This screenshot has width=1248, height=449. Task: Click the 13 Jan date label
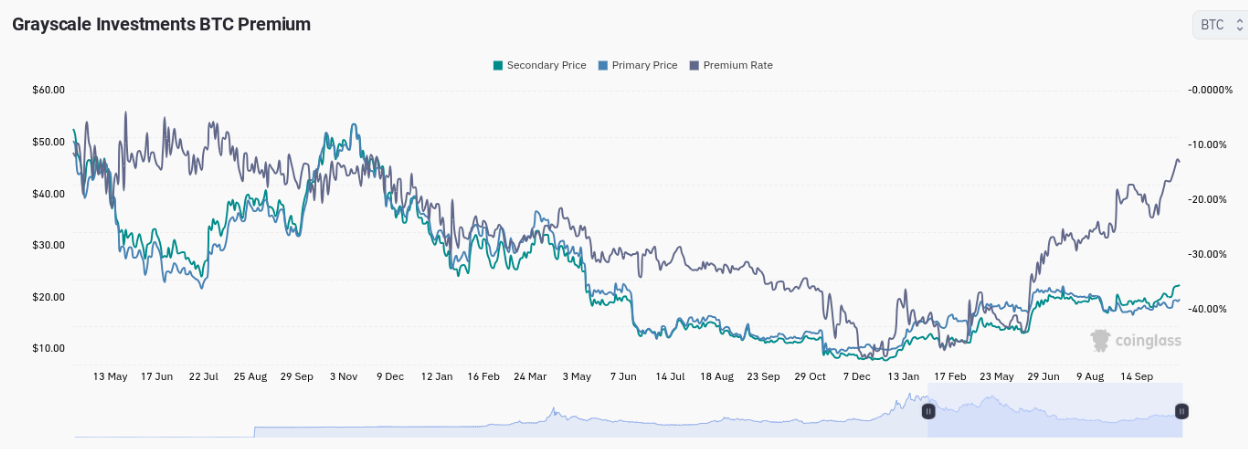pyautogui.click(x=903, y=377)
